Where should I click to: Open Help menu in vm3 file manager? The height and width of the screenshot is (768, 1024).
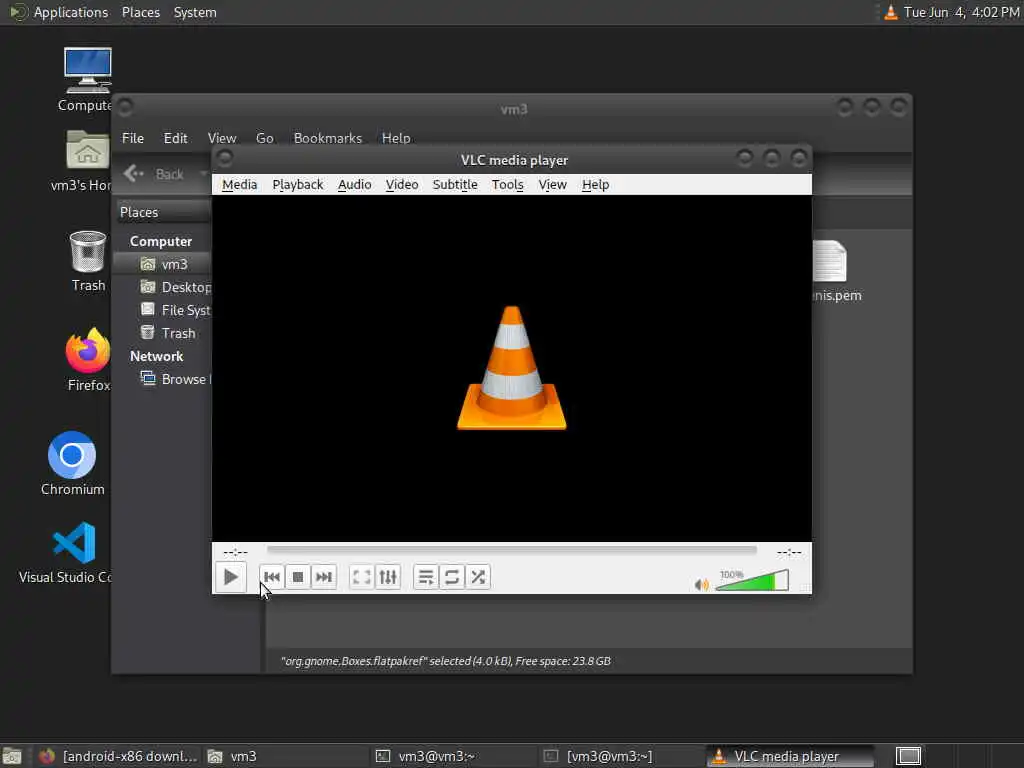coord(396,138)
